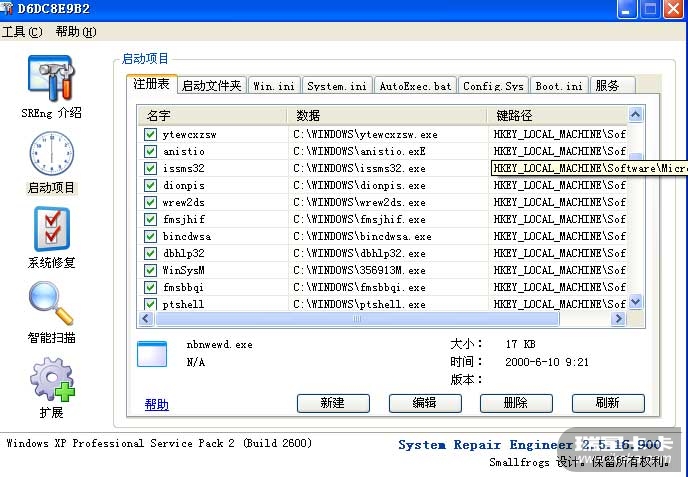Open the 帮助(H) menu
The image size is (688, 477).
pyautogui.click(x=76, y=32)
